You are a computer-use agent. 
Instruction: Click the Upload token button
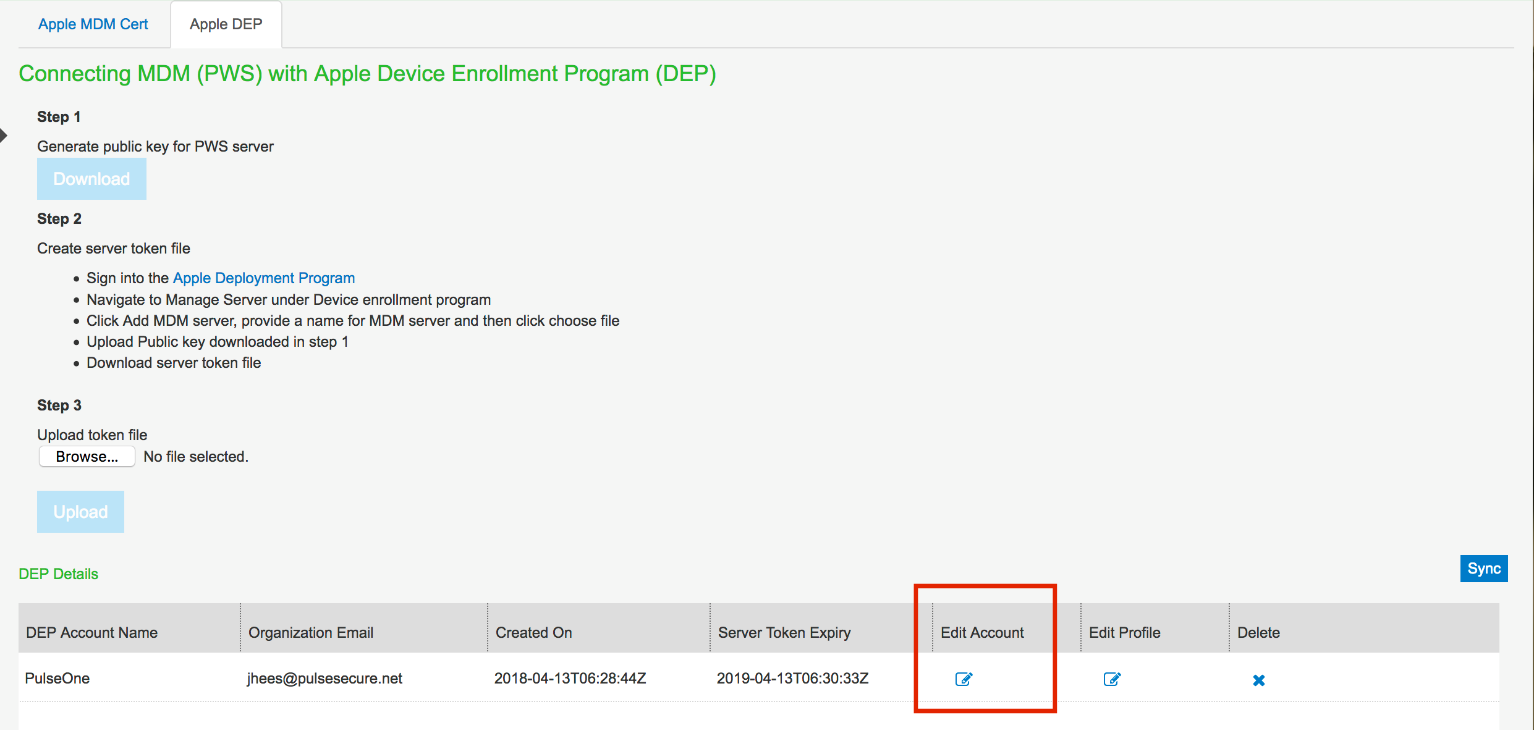click(81, 512)
